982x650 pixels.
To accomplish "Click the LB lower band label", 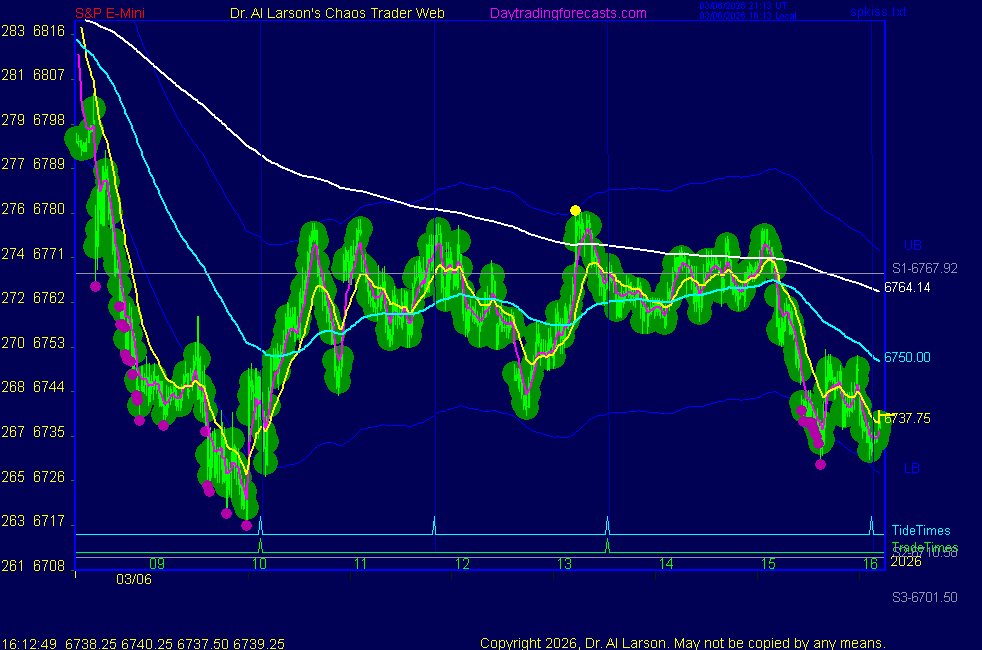I will tap(912, 468).
